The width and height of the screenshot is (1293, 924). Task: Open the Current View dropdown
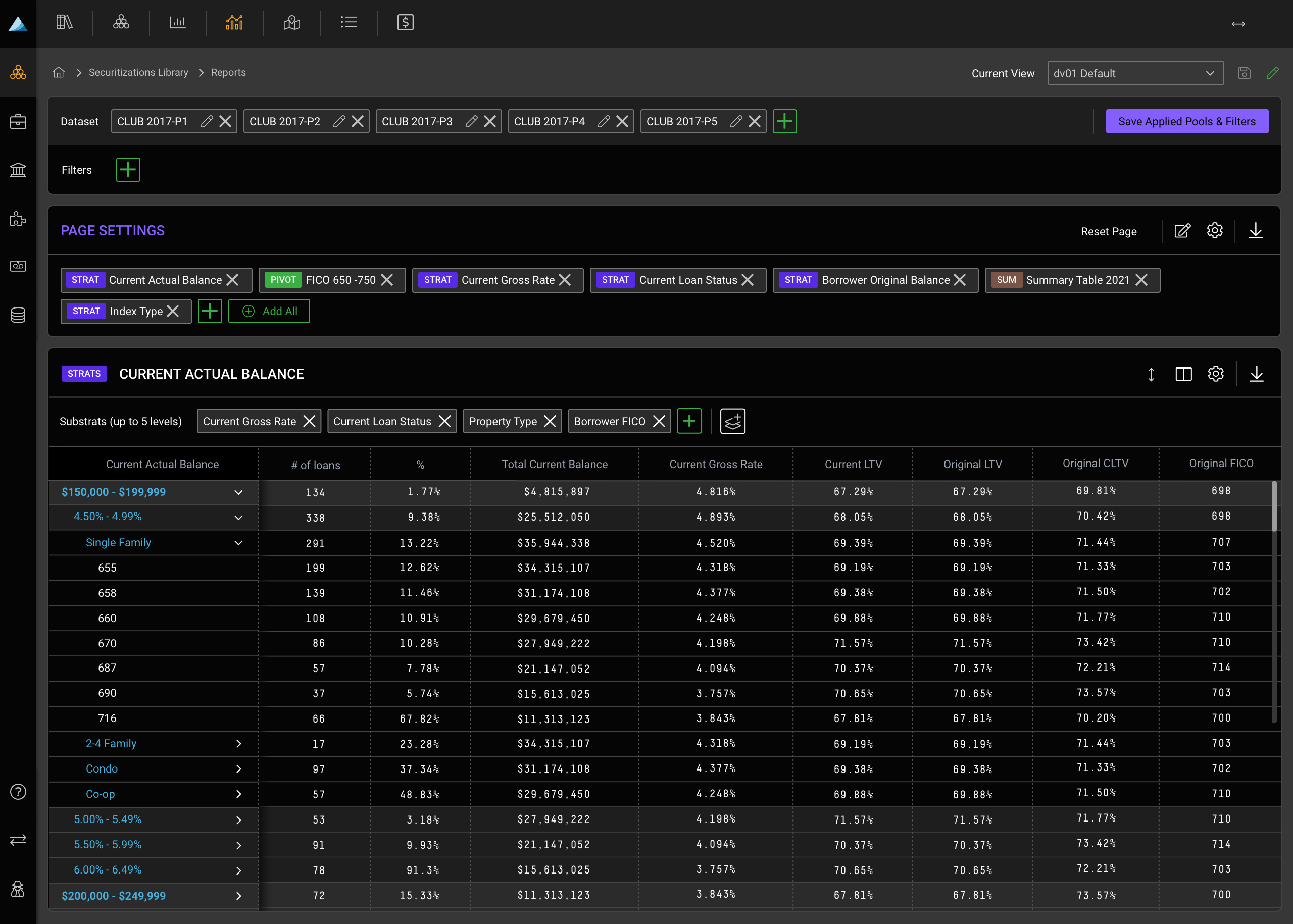(x=1135, y=73)
